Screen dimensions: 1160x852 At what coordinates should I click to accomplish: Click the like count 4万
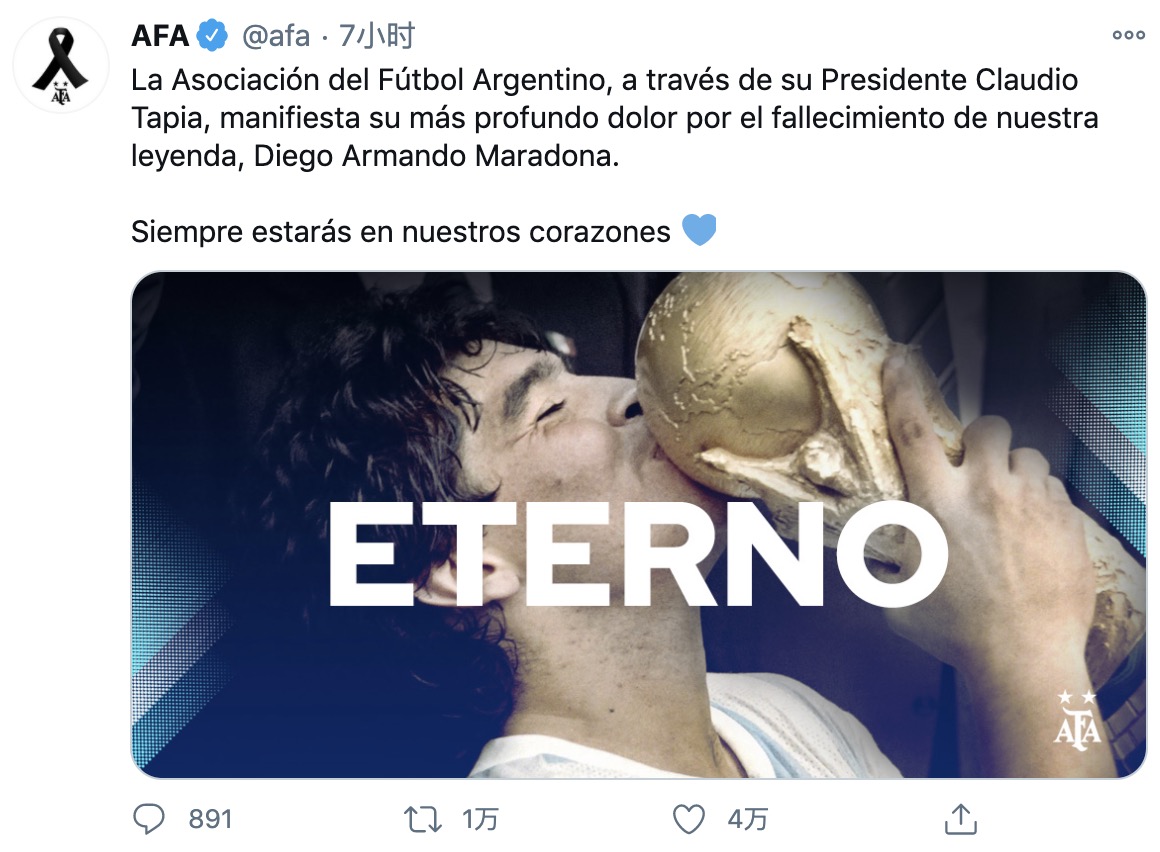tap(747, 819)
